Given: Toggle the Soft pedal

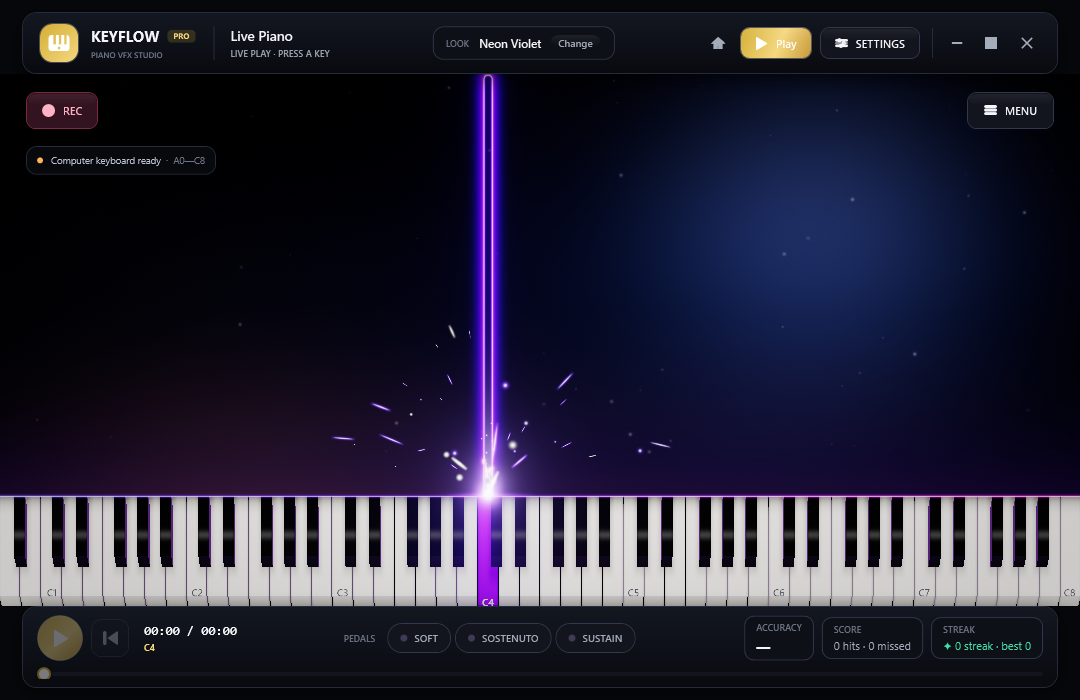Looking at the screenshot, I should tap(419, 638).
